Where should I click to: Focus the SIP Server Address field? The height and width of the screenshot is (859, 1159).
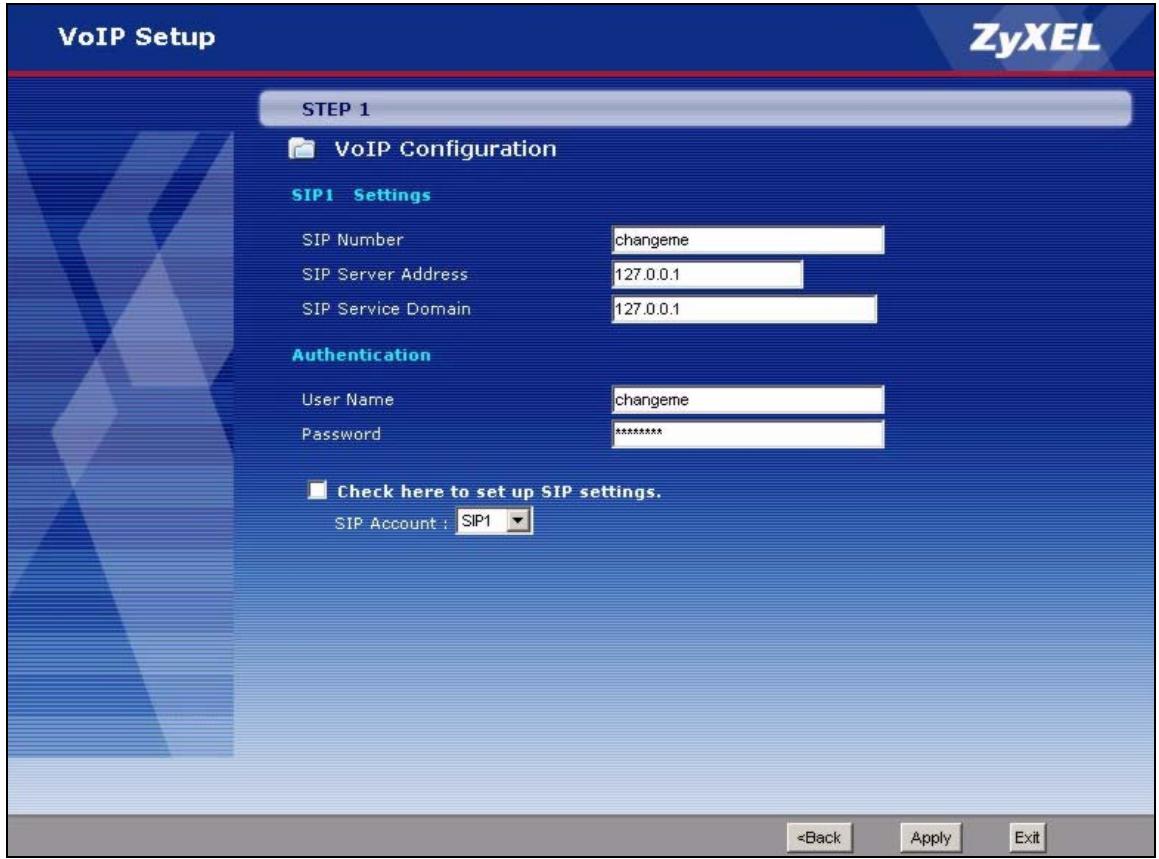pos(707,274)
